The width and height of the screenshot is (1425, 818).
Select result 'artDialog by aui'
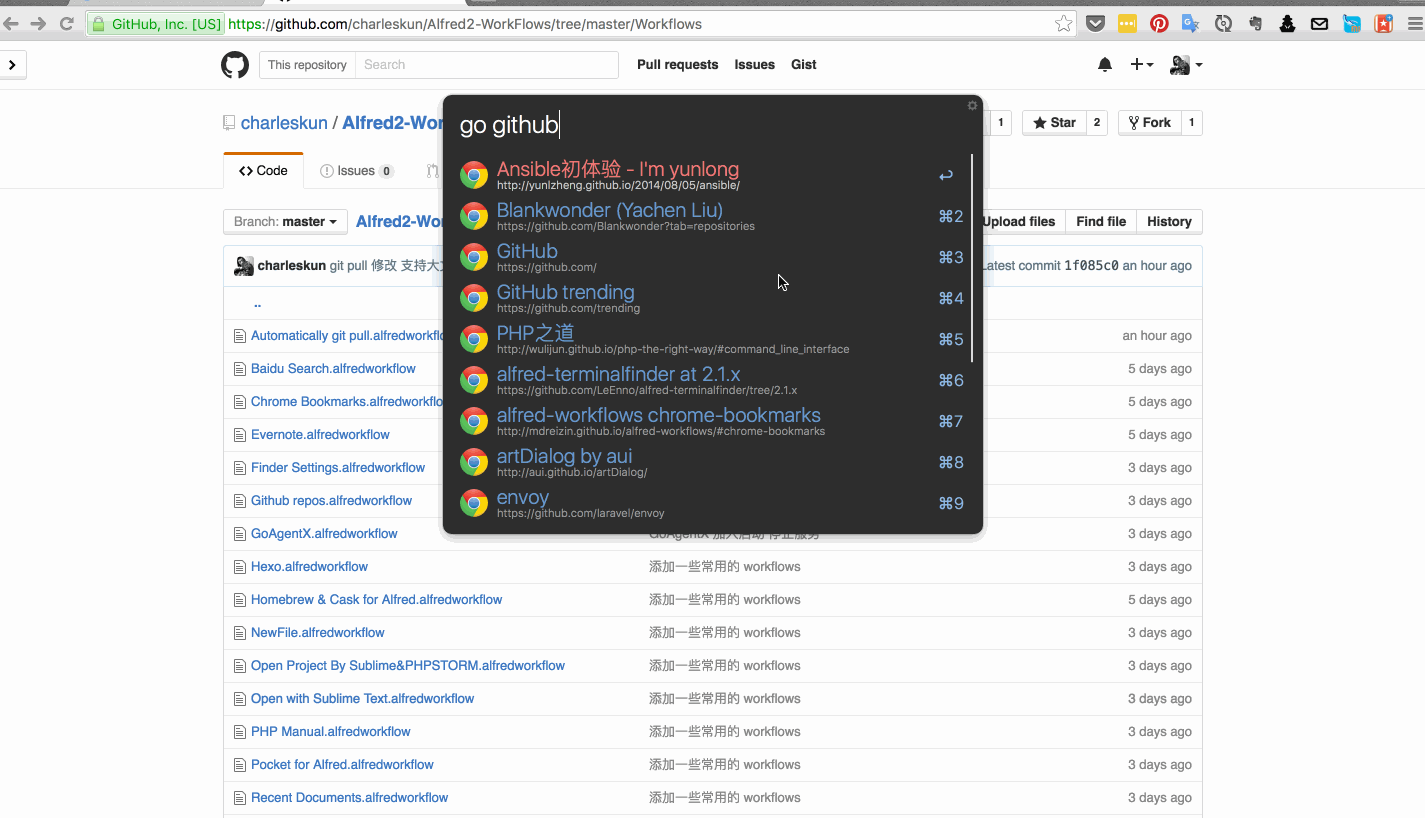pyautogui.click(x=712, y=462)
